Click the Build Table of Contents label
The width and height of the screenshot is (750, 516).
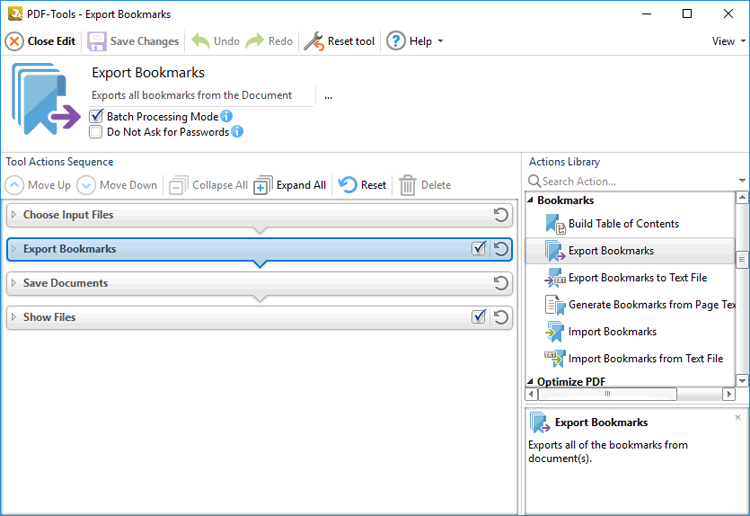click(624, 224)
